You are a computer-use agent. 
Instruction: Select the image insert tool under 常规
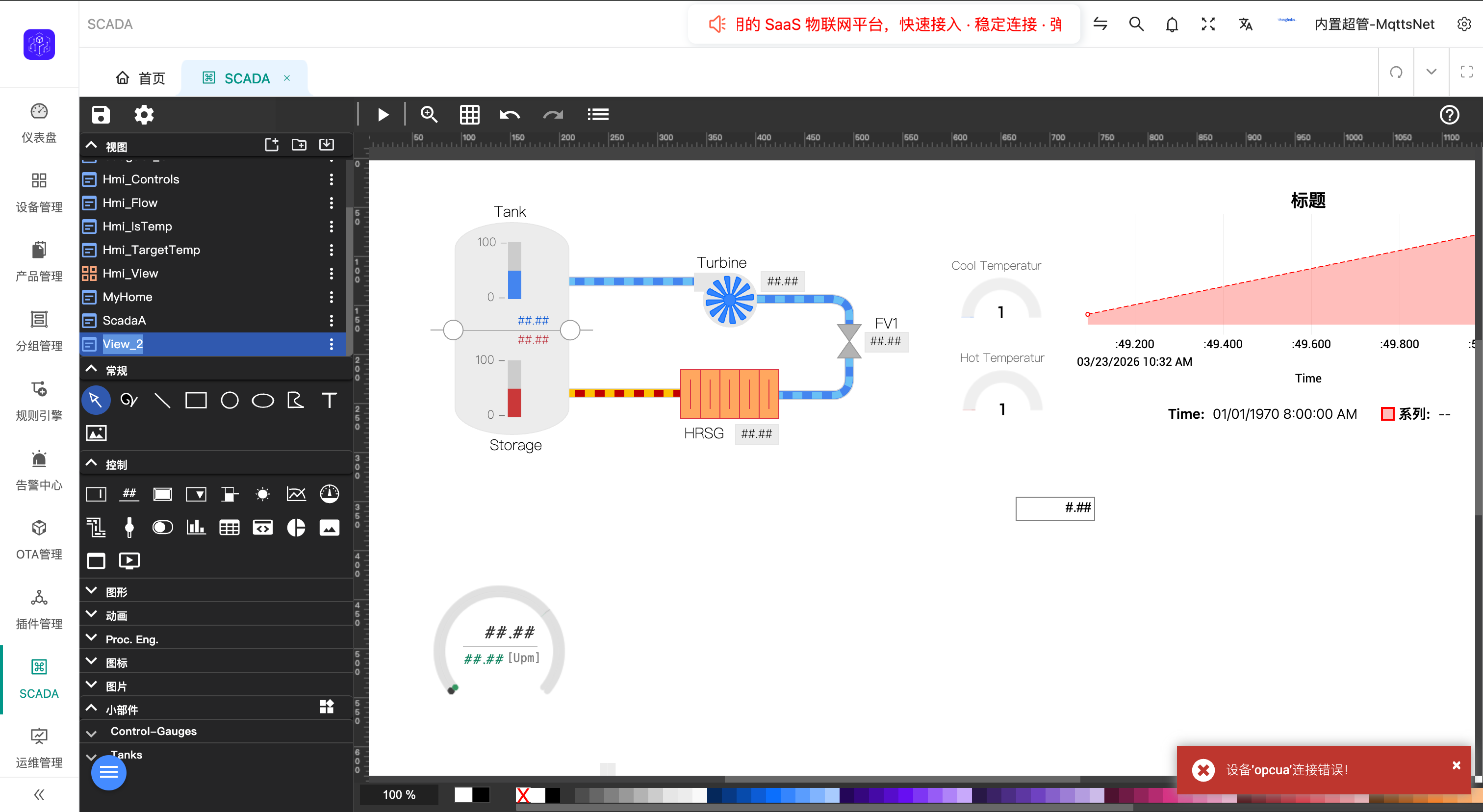click(96, 433)
